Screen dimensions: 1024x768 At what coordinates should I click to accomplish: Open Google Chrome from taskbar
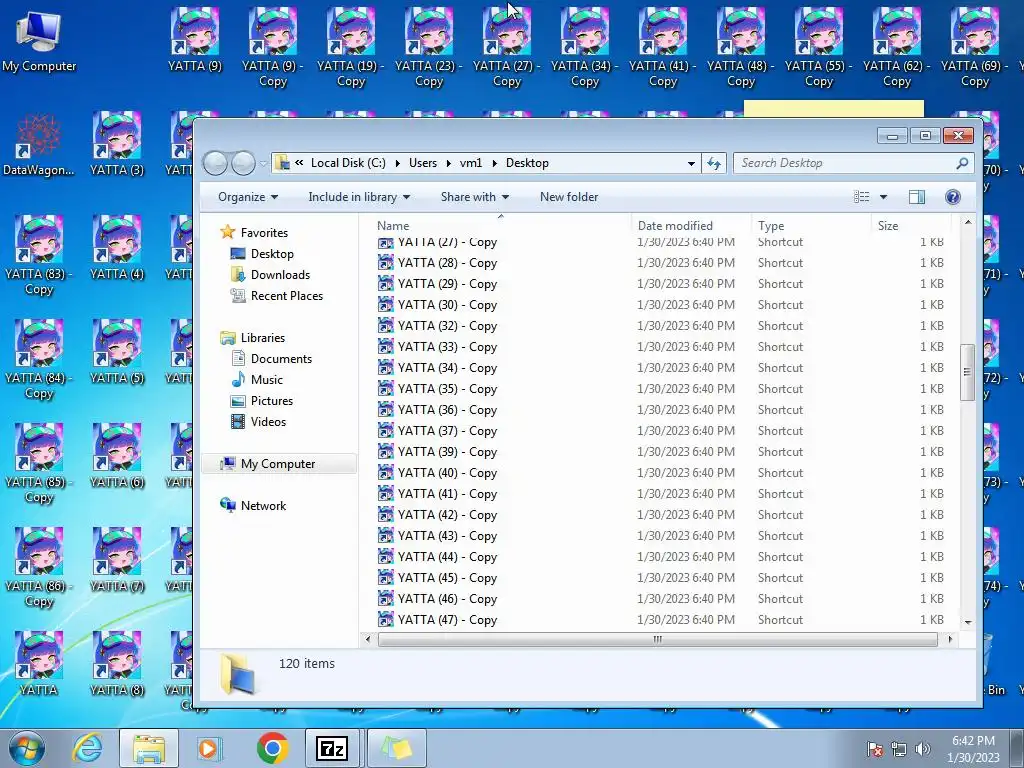click(272, 748)
